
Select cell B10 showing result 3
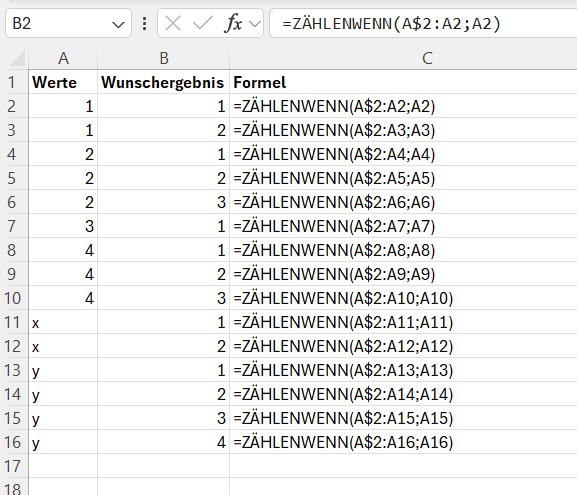[x=164, y=298]
